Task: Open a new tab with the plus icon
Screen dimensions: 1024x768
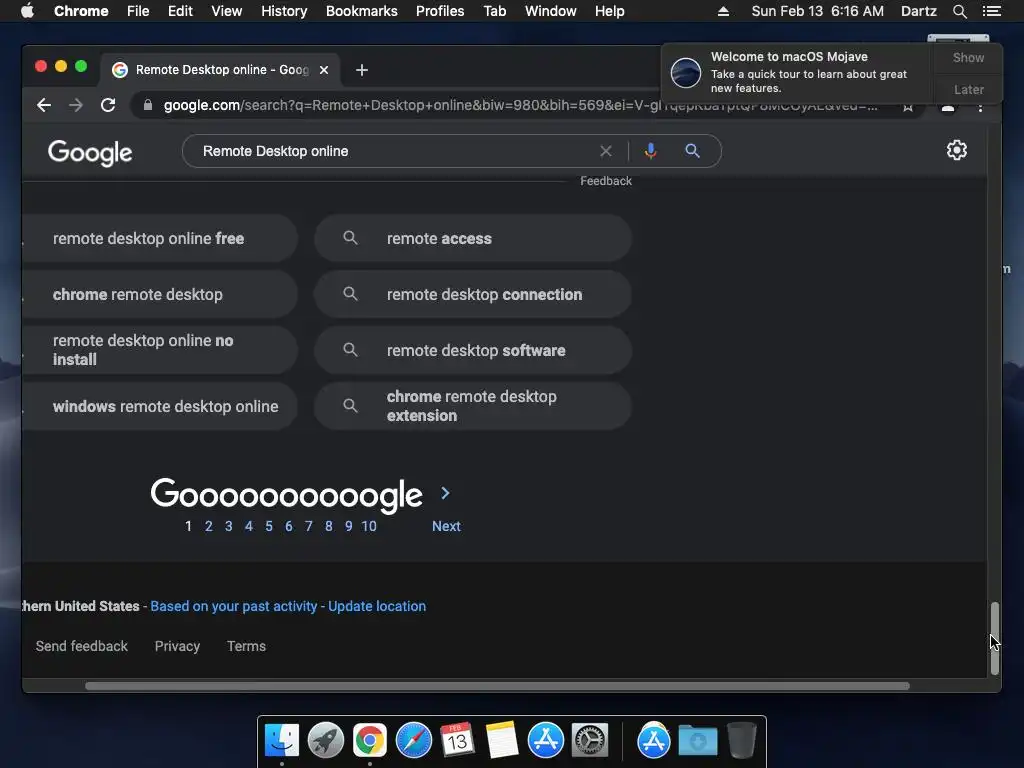Action: pyautogui.click(x=362, y=70)
